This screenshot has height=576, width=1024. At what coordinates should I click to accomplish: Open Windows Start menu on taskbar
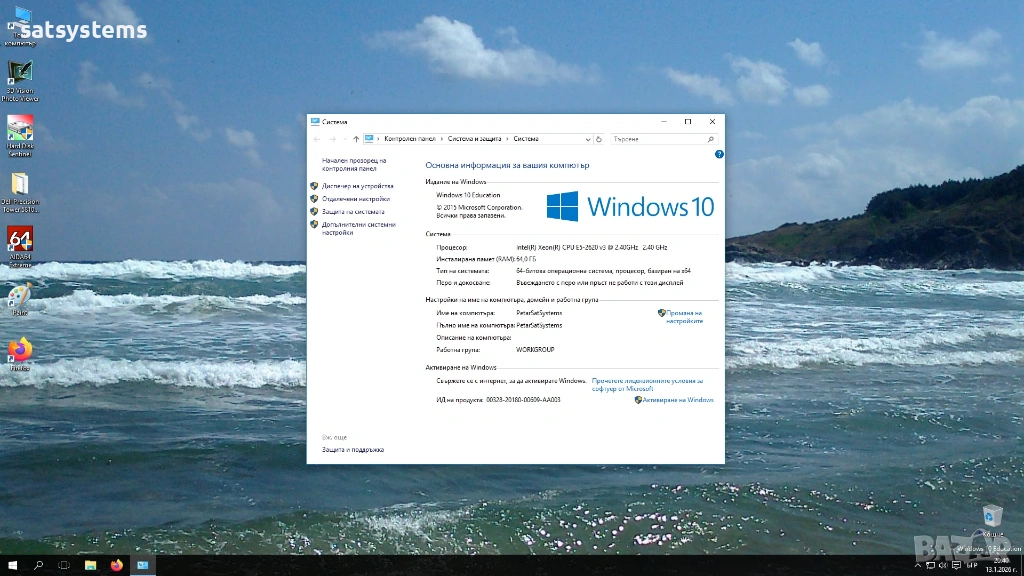[13, 565]
